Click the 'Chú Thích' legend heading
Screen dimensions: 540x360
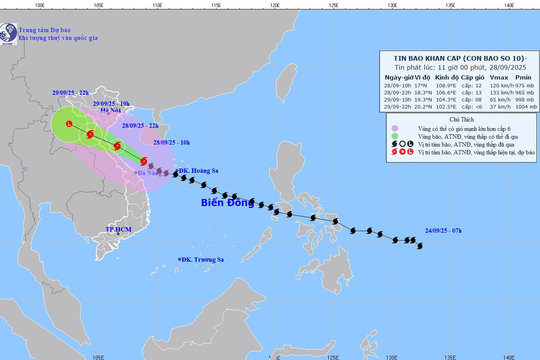[461, 120]
